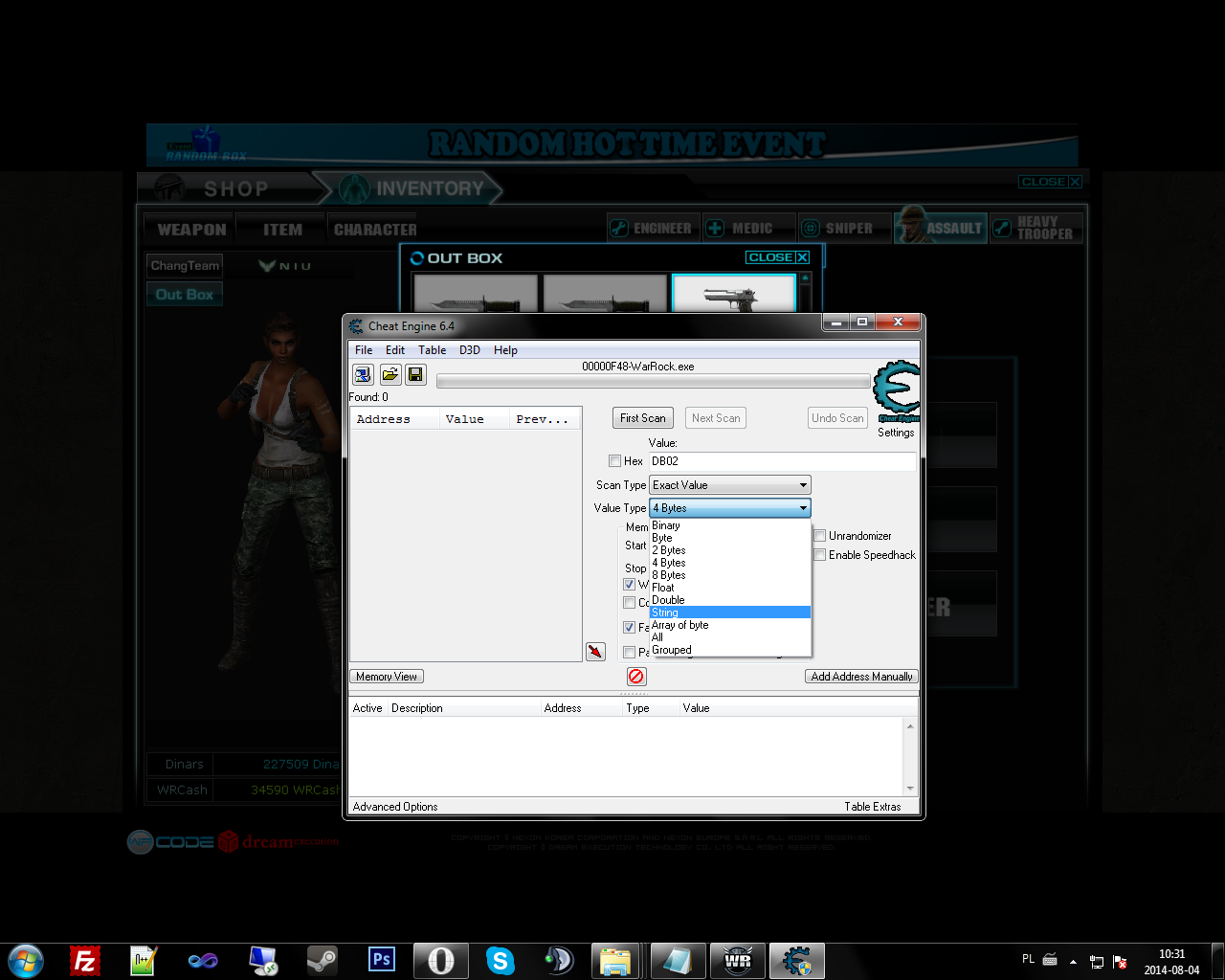
Task: Tick Enable Speedhack checkbox
Action: pos(820,555)
